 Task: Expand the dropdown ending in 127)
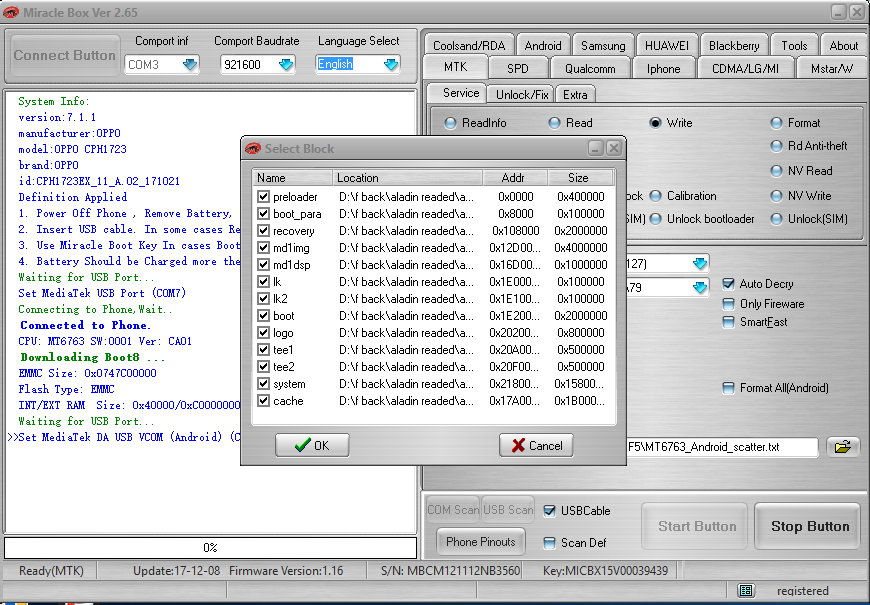coord(700,264)
